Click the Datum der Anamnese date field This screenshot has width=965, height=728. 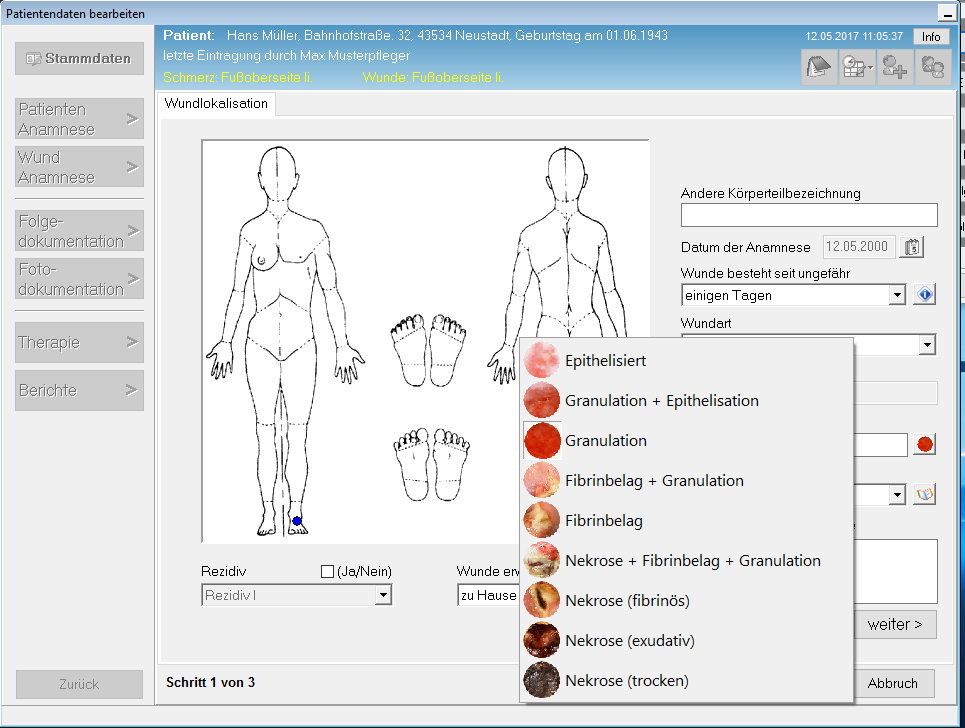(x=859, y=247)
